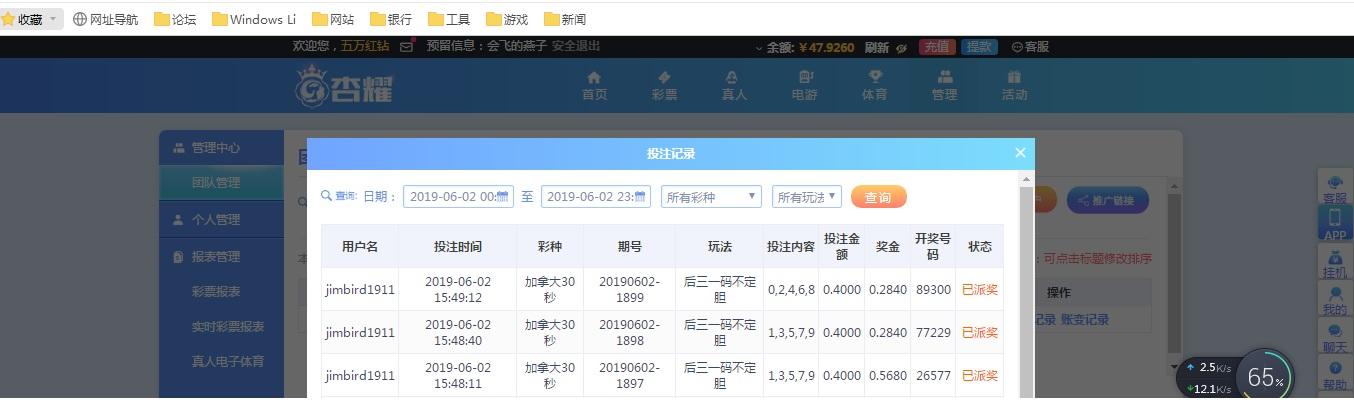Viewport: 1354px width, 407px height.
Task: Click the 查询 magnifier icon in dialog
Action: tap(326, 196)
